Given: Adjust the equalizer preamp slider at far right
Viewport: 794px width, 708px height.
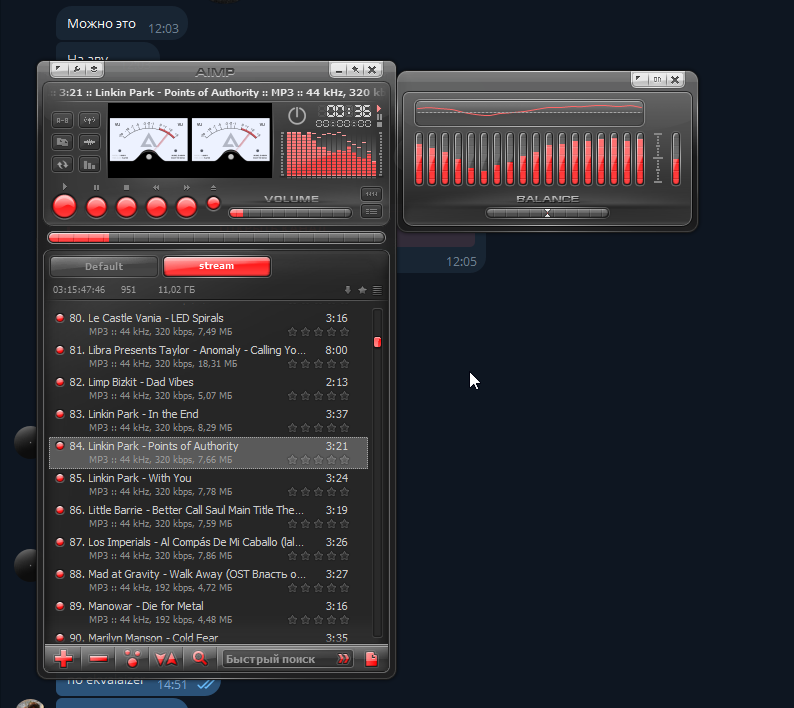Looking at the screenshot, I should [676, 159].
